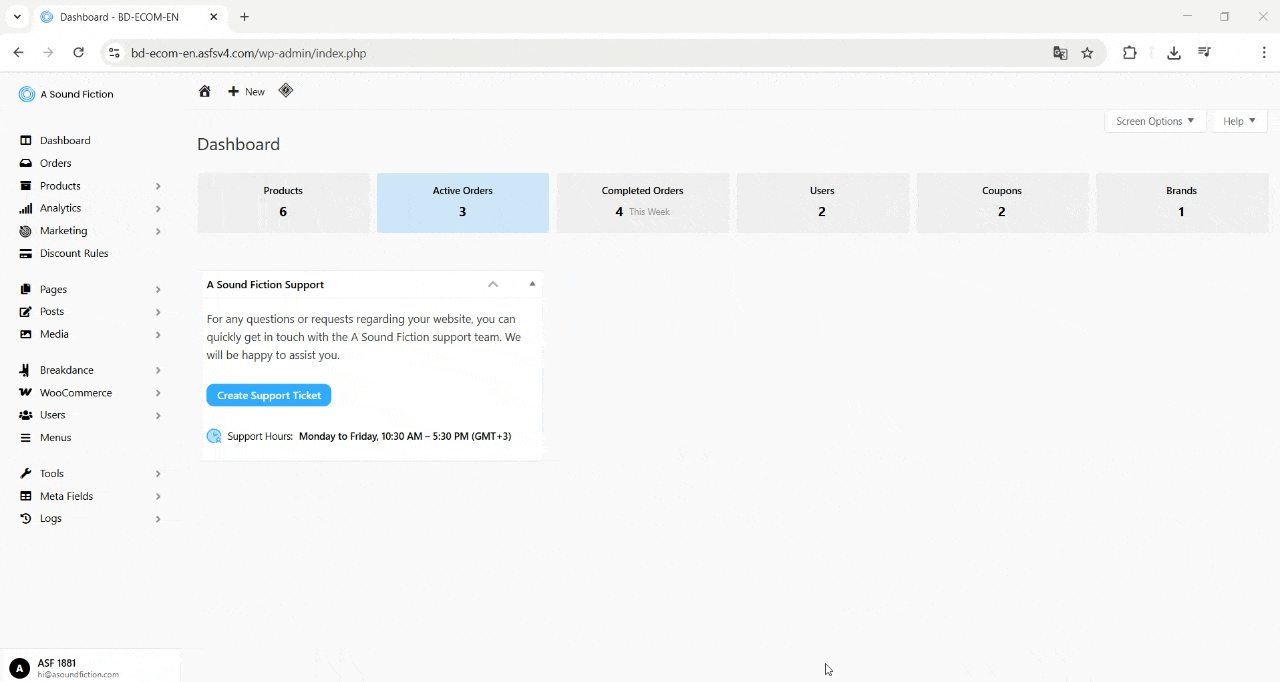Screen dimensions: 1280x682
Task: Open the Discount Rules section
Action: click(x=25, y=253)
